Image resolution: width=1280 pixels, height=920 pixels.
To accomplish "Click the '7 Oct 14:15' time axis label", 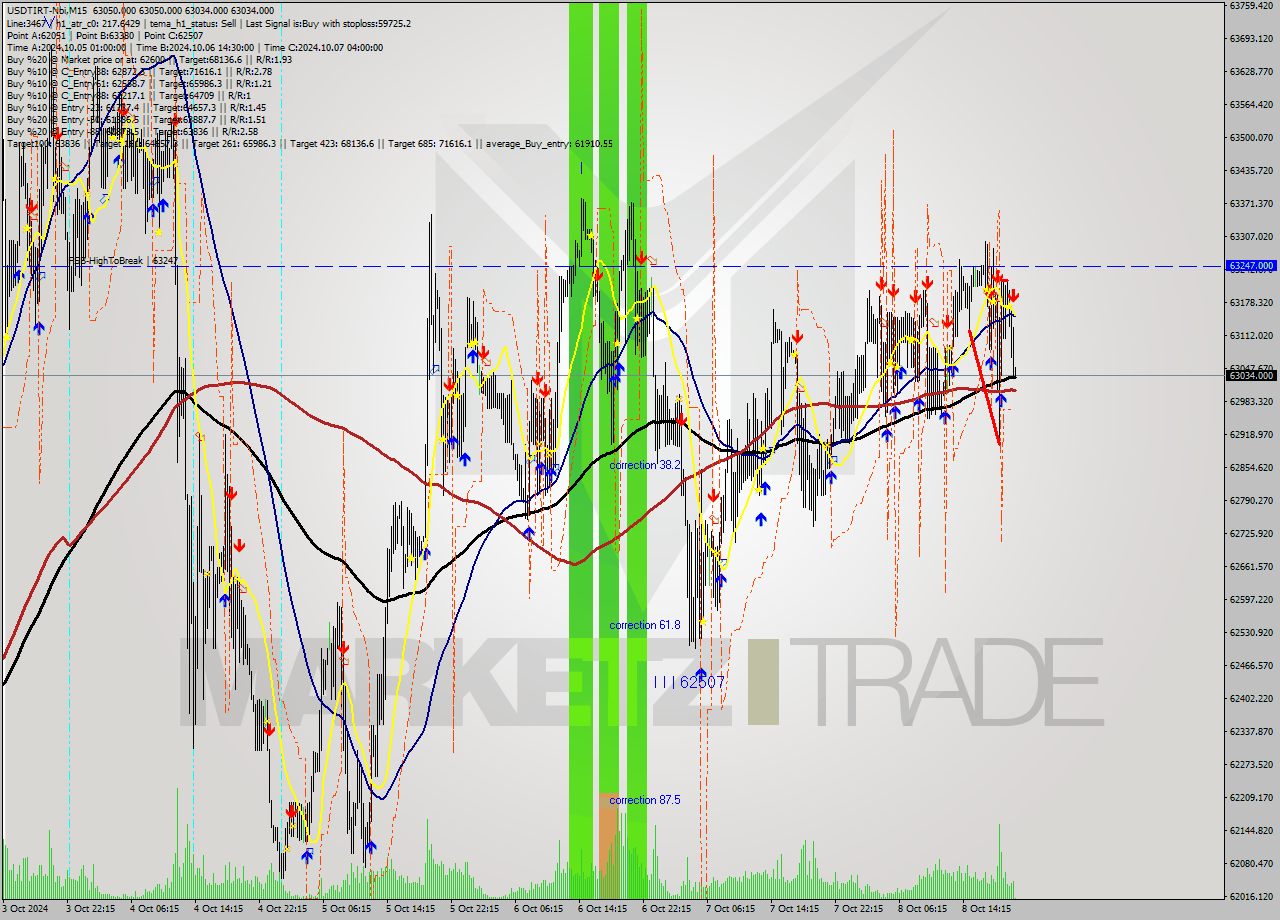I will pyautogui.click(x=795, y=909).
